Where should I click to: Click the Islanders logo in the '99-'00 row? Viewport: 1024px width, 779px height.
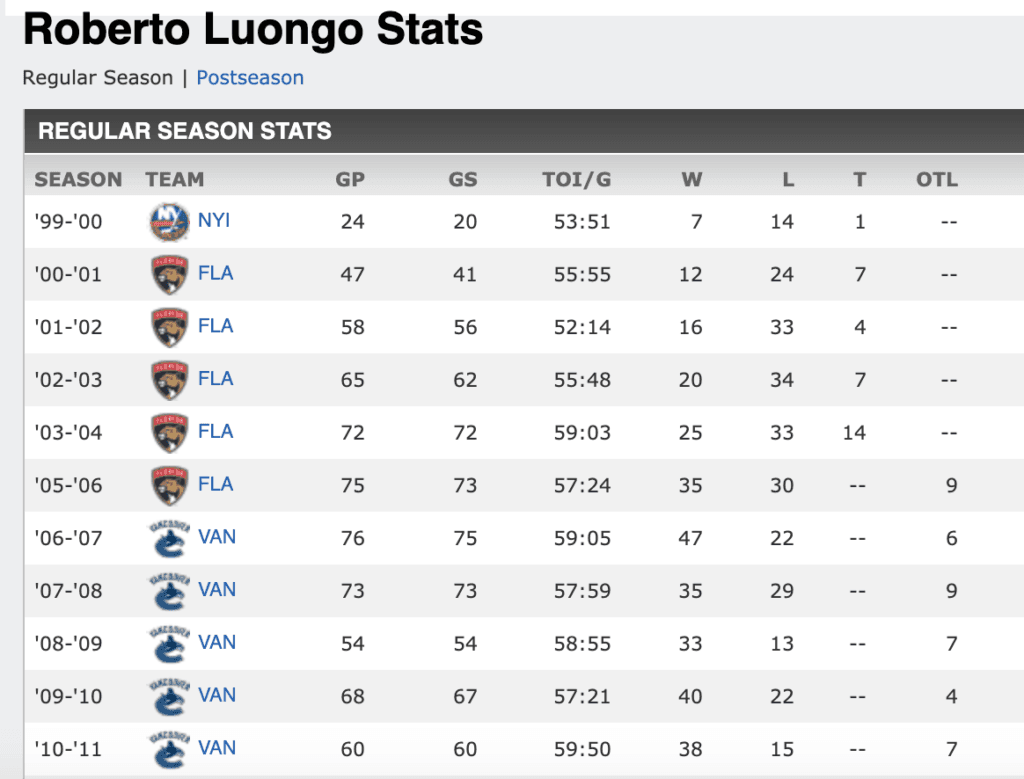click(168, 221)
